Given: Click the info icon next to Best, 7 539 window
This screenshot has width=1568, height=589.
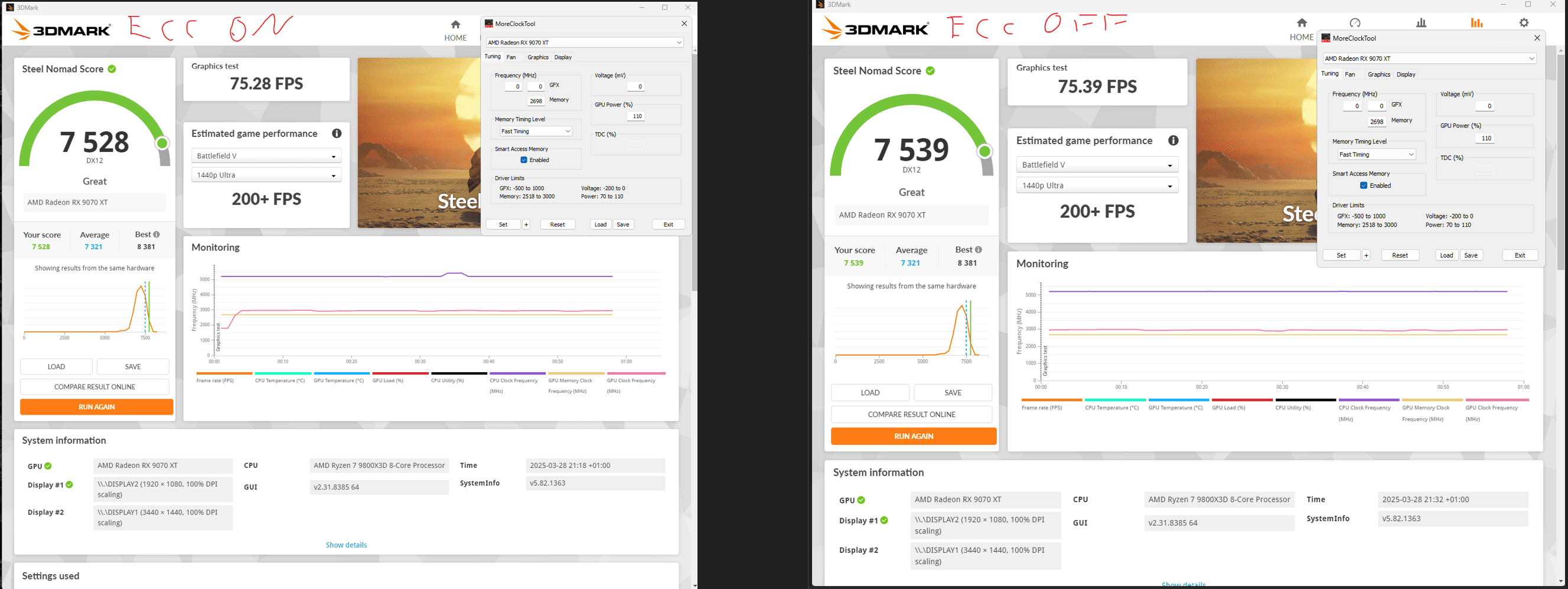Looking at the screenshot, I should [x=978, y=250].
